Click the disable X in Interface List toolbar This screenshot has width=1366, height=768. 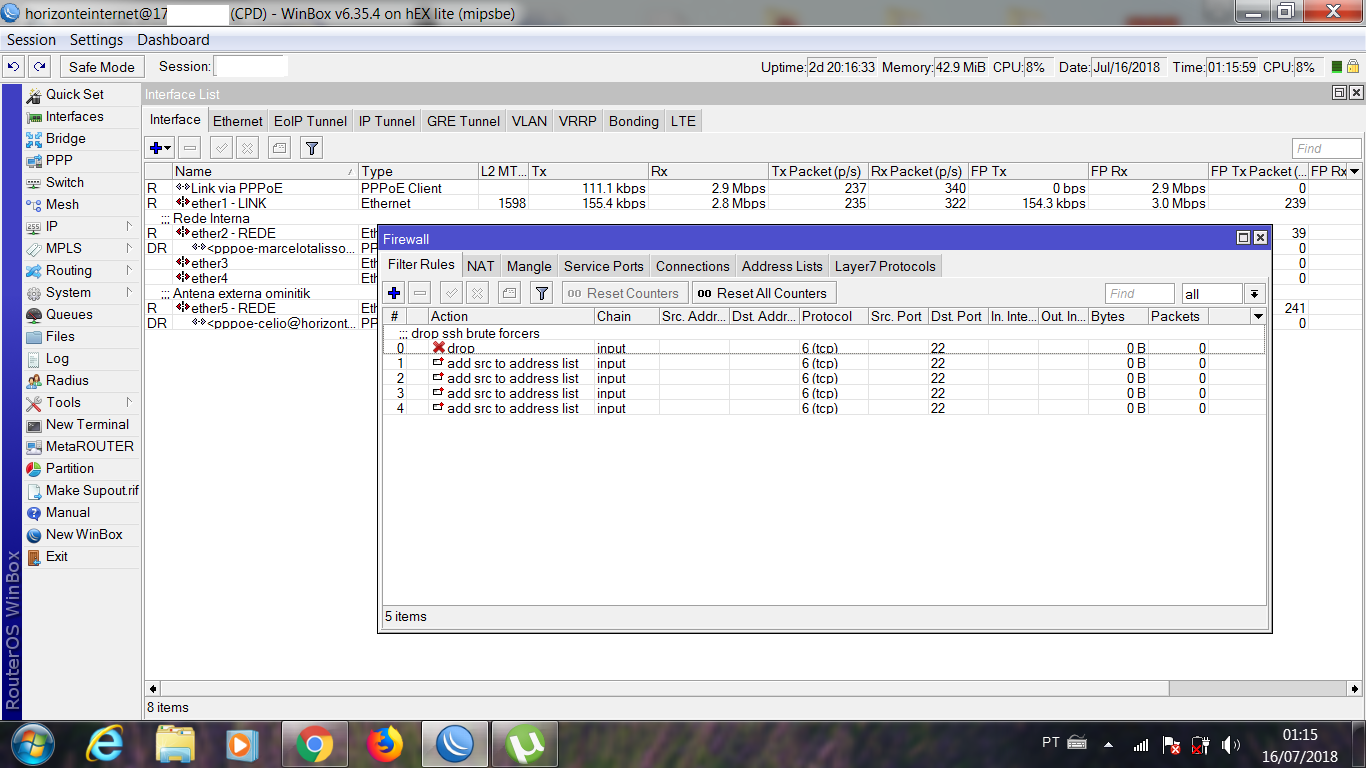pos(247,148)
